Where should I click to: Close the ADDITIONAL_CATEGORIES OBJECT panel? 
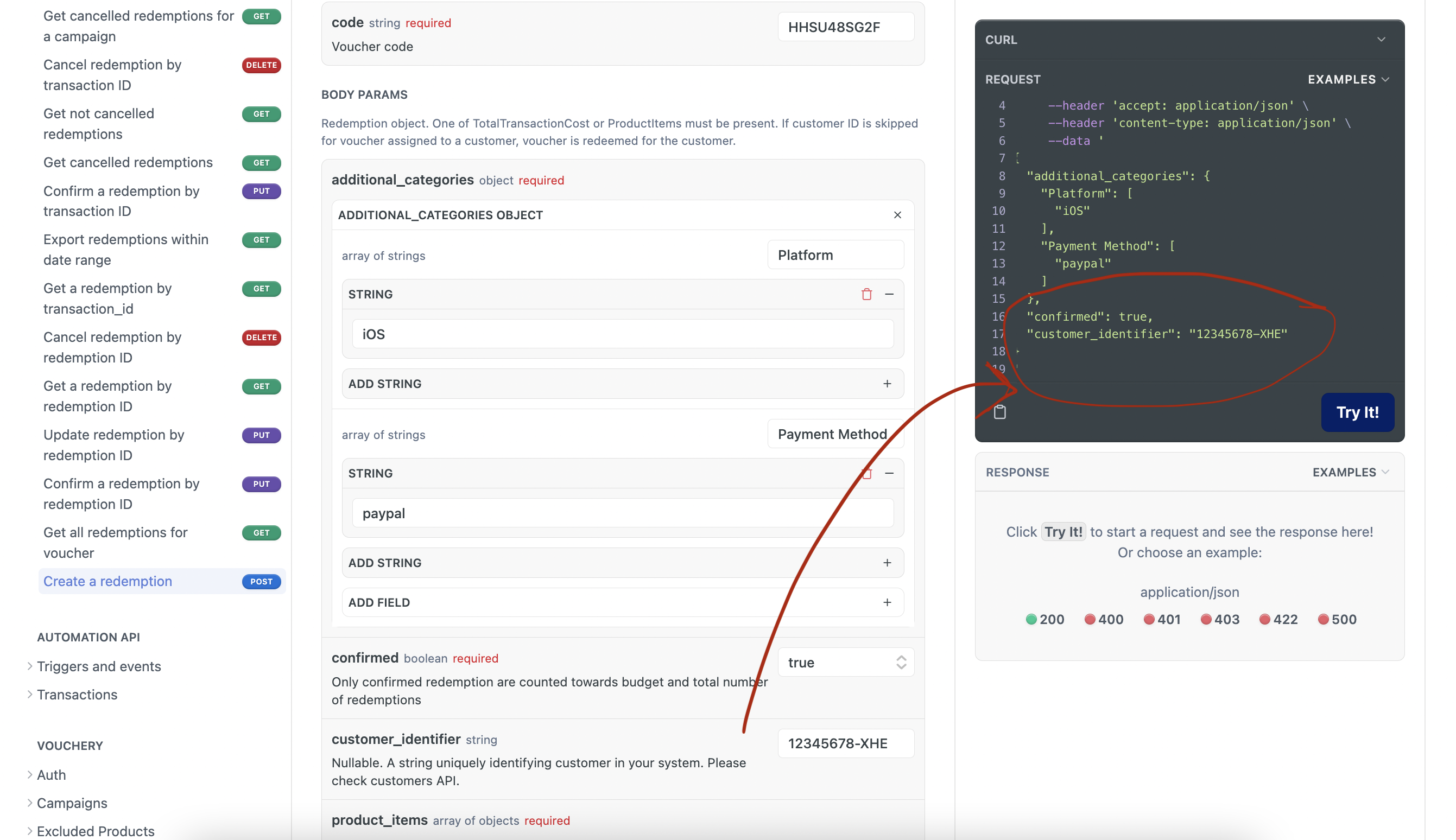pyautogui.click(x=897, y=215)
